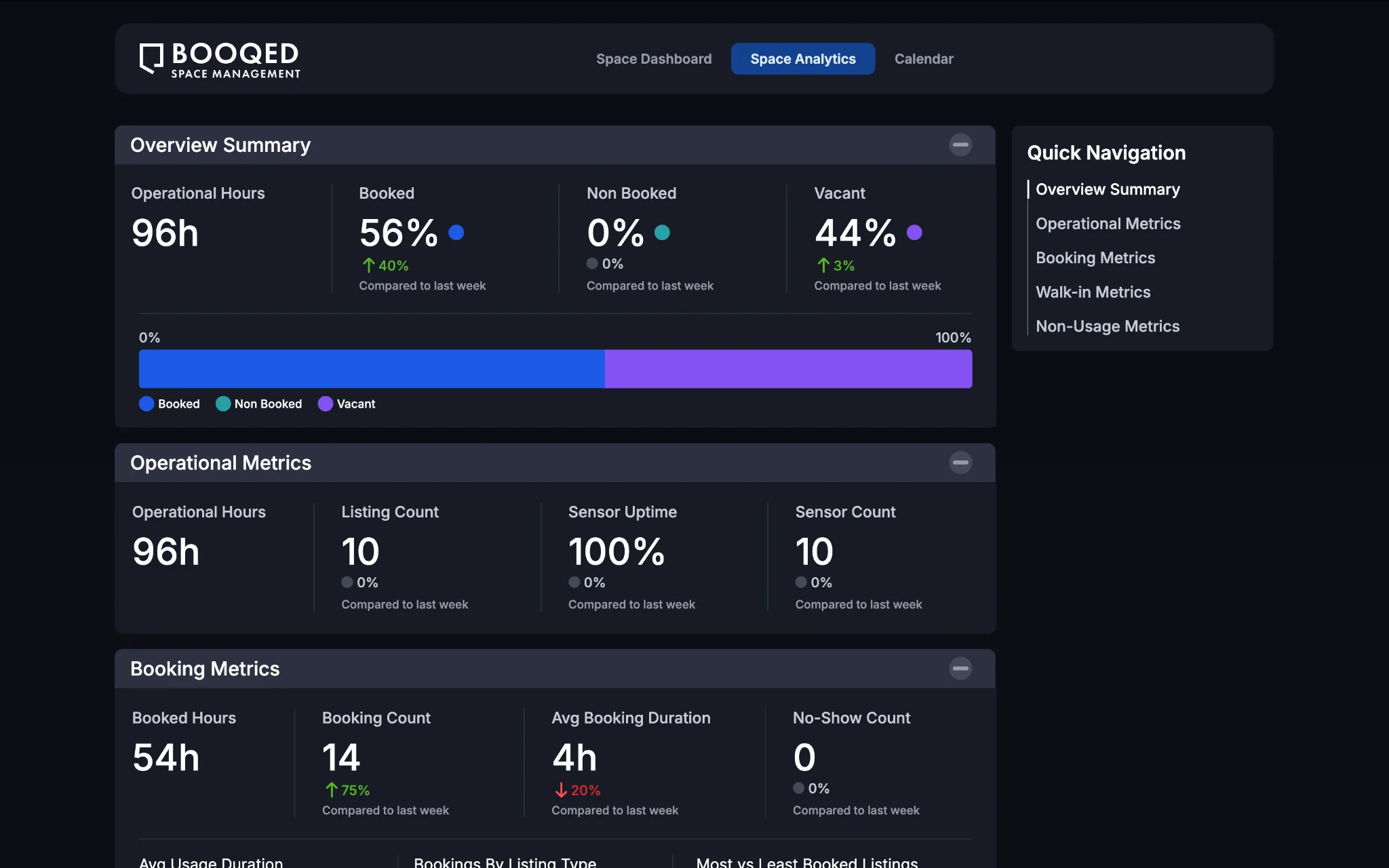Viewport: 1389px width, 868px height.
Task: Go to Overview Summary in Quick Navigation
Action: [1108, 189]
